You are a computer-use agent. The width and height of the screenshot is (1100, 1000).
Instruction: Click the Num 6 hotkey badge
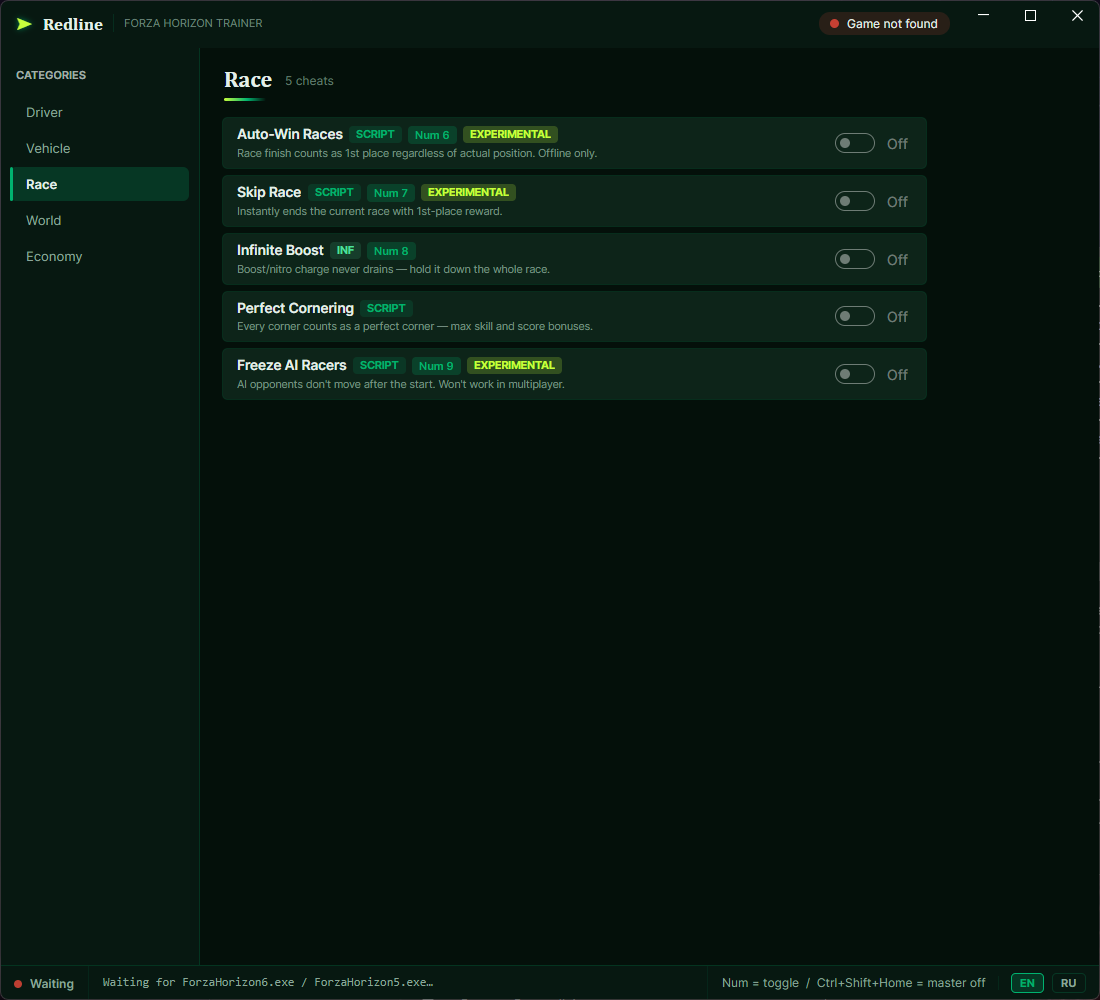[432, 135]
